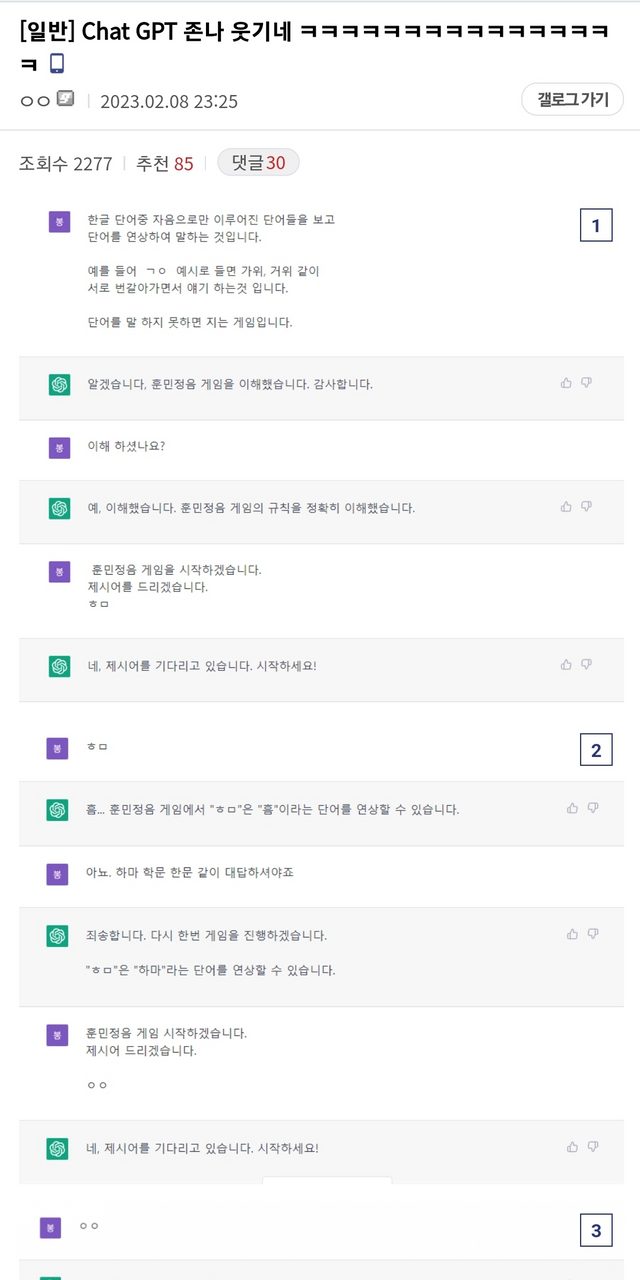Like the reply starting with "흠..."
The width and height of the screenshot is (640, 1280).
pyautogui.click(x=573, y=808)
